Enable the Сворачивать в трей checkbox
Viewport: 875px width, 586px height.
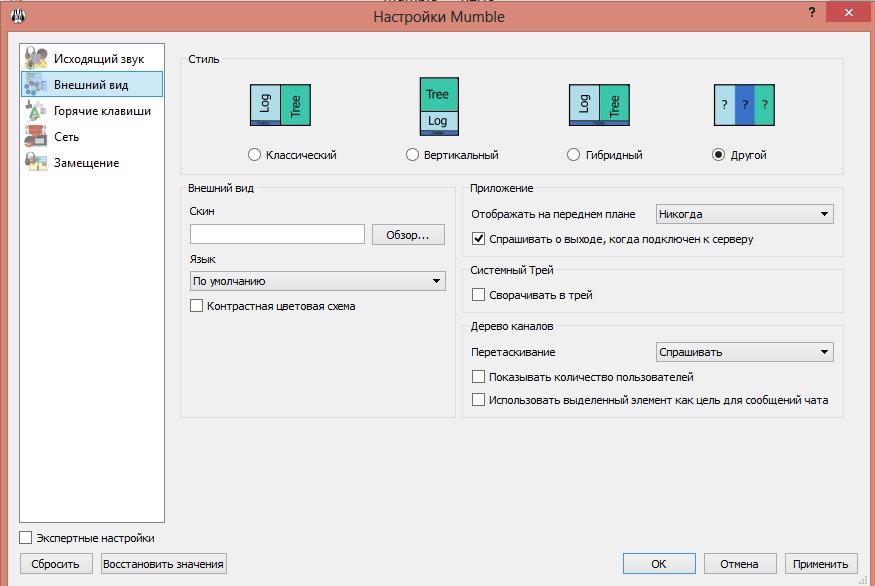[479, 295]
